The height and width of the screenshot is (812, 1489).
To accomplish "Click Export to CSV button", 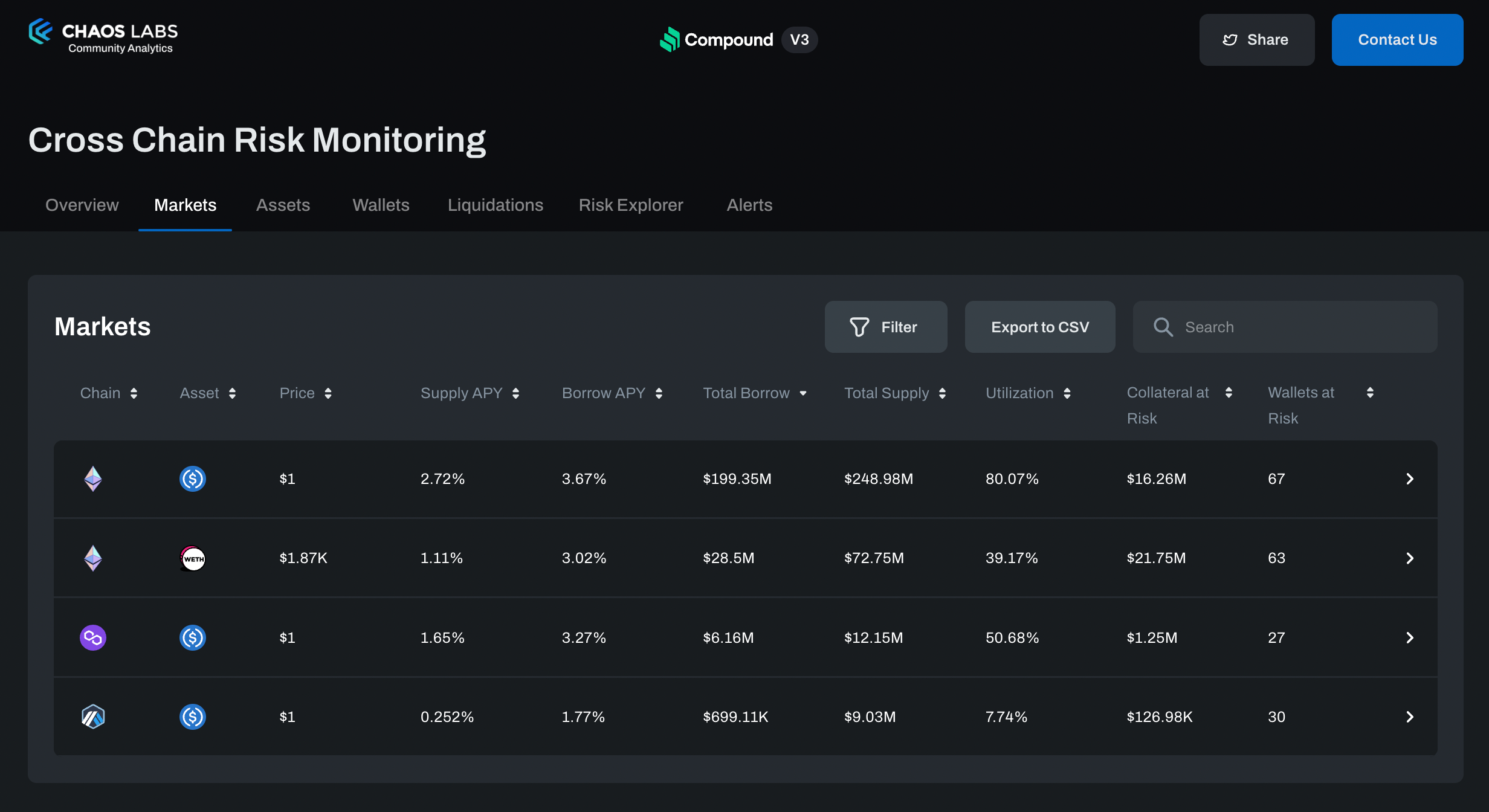I will [1039, 327].
